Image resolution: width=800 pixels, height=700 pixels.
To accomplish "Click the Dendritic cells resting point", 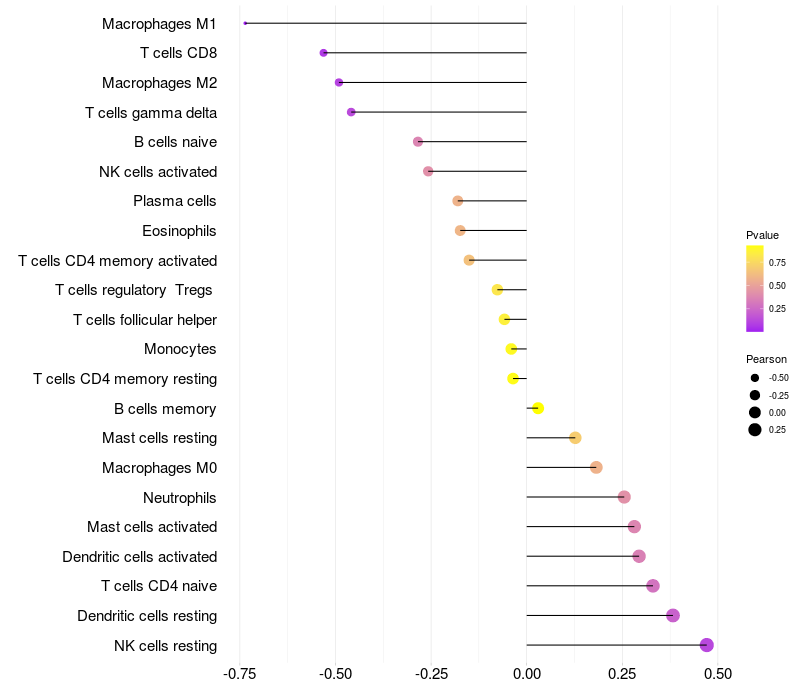I will tap(673, 615).
